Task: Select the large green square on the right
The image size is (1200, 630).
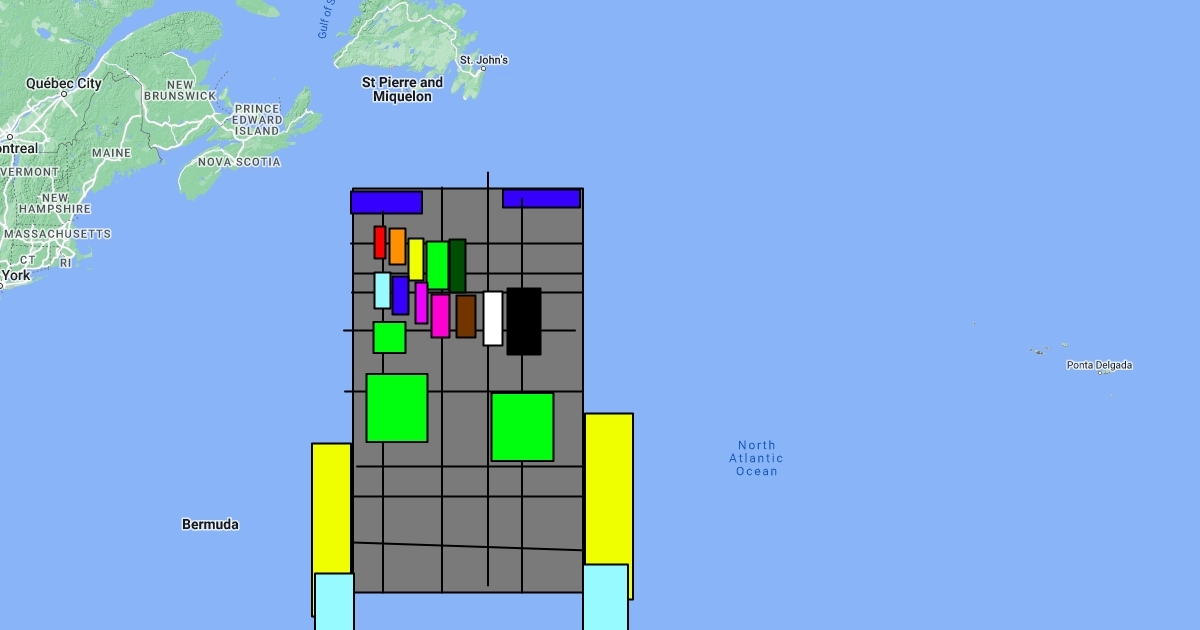Action: 522,427
